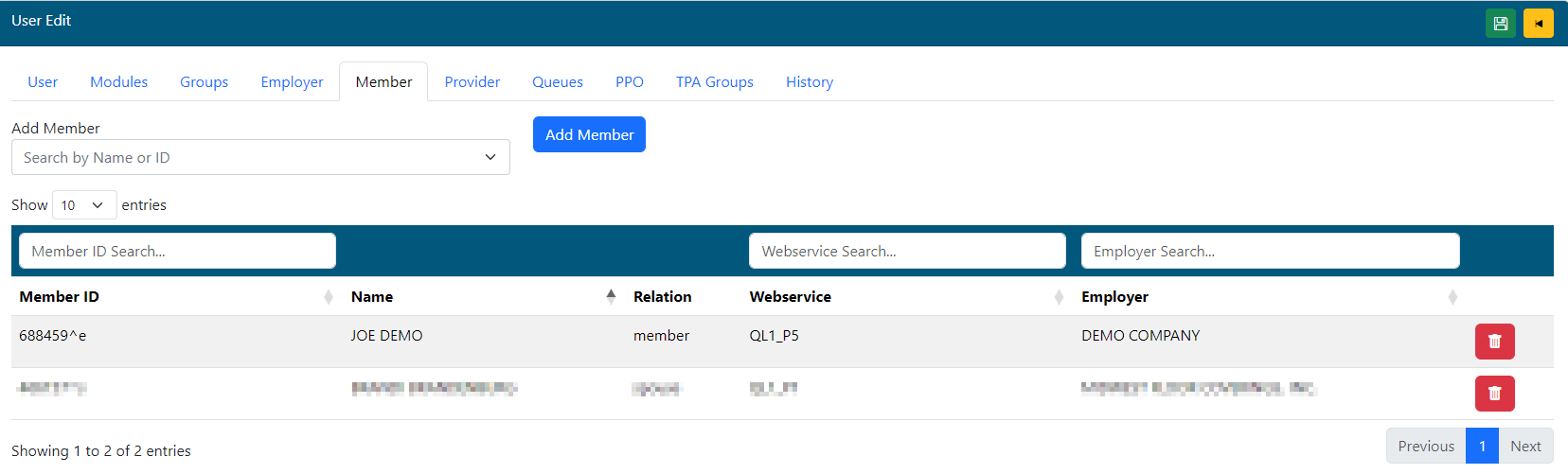Click the Employer Search input
The width and height of the screenshot is (1568, 474).
[x=1269, y=252]
